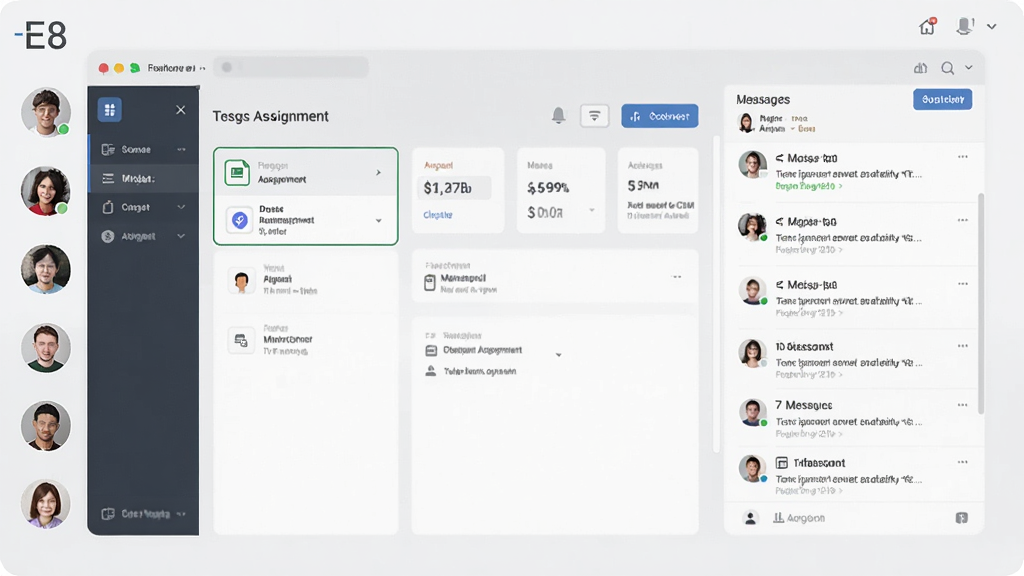Open three-dot menu of first message
The image size is (1024, 576).
point(963,157)
